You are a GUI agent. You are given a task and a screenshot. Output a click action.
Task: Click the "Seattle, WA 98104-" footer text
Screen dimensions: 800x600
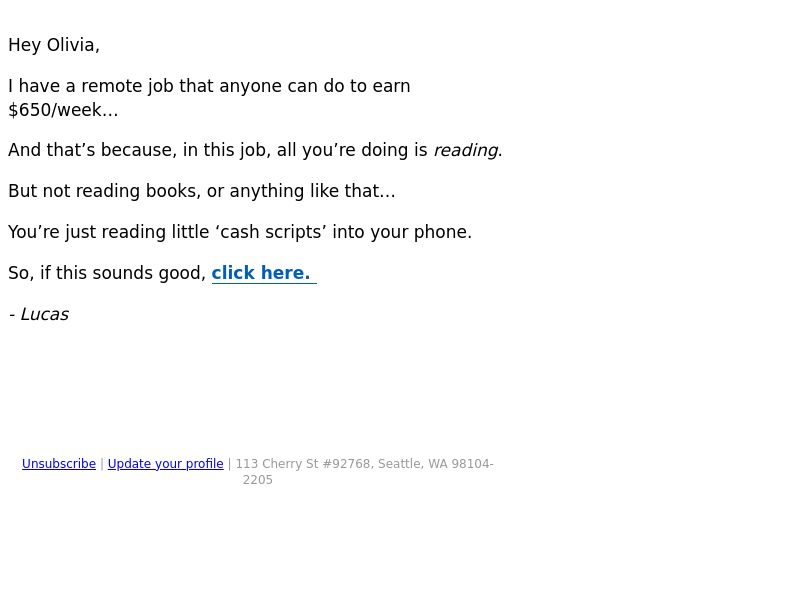coord(436,464)
